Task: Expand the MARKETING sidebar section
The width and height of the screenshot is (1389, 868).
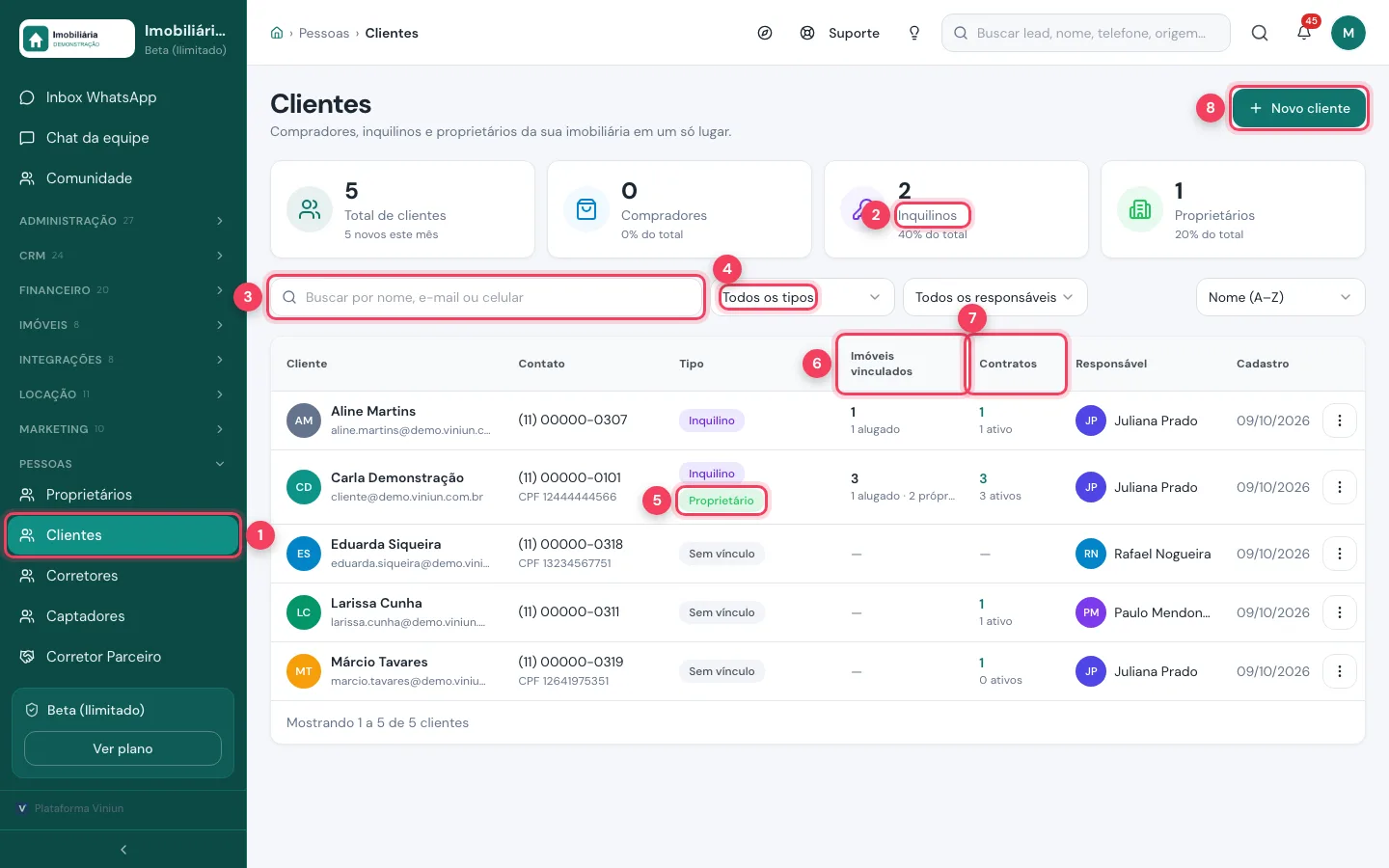Action: (x=123, y=429)
